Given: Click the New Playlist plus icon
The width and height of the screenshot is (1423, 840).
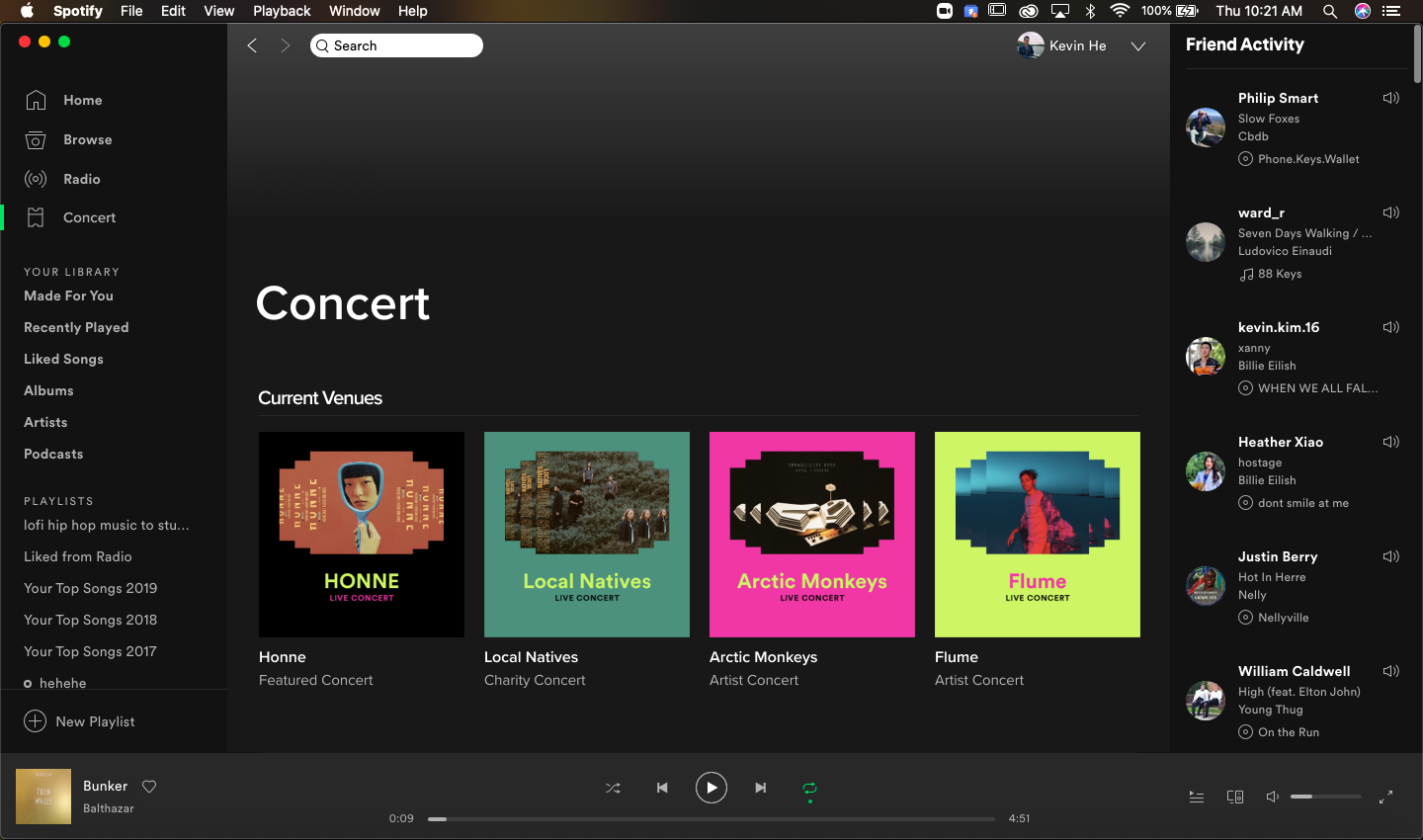Looking at the screenshot, I should click(x=35, y=721).
